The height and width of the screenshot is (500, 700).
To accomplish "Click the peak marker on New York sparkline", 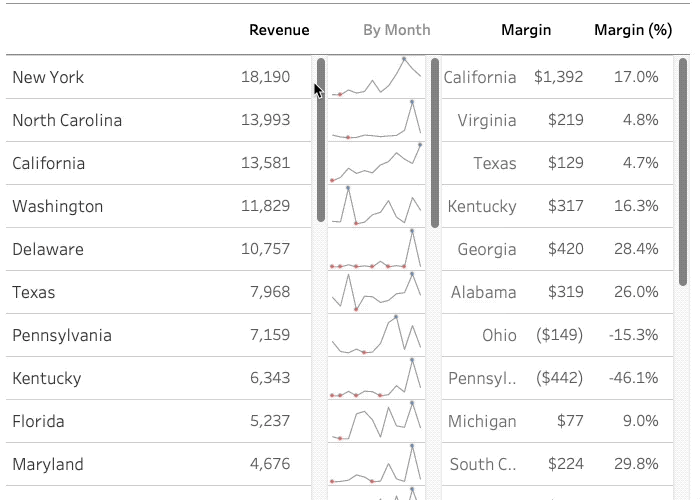I will coord(404,58).
